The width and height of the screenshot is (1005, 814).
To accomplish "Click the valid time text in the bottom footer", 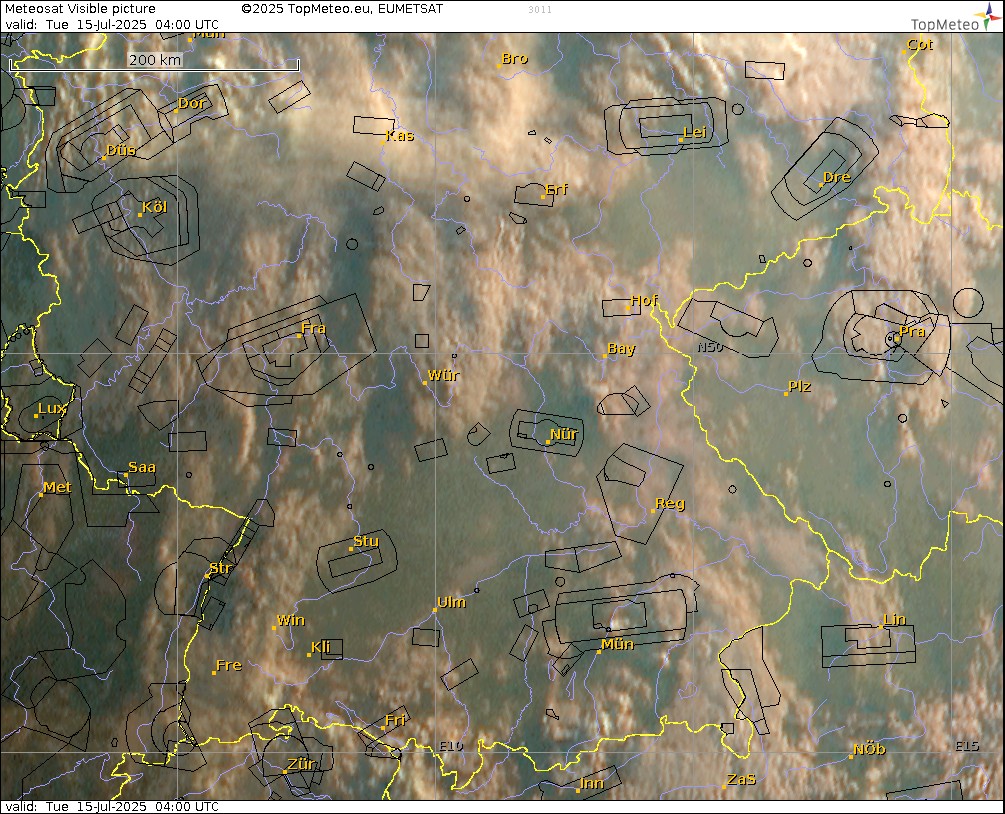I will (x=112, y=806).
